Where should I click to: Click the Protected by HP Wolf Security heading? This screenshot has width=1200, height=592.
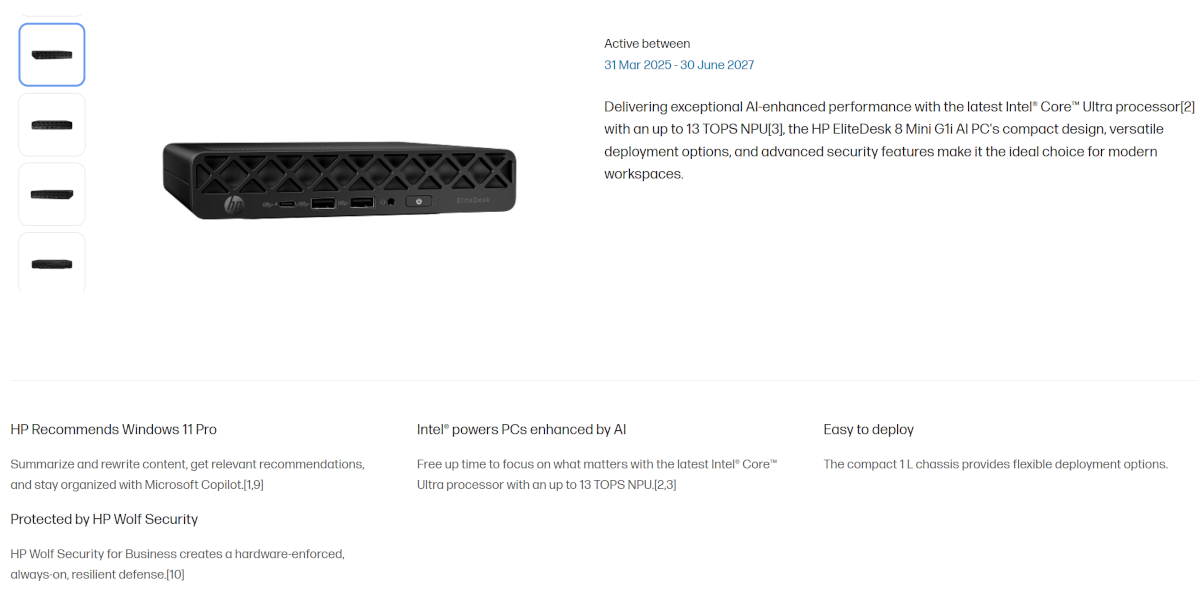pyautogui.click(x=104, y=520)
